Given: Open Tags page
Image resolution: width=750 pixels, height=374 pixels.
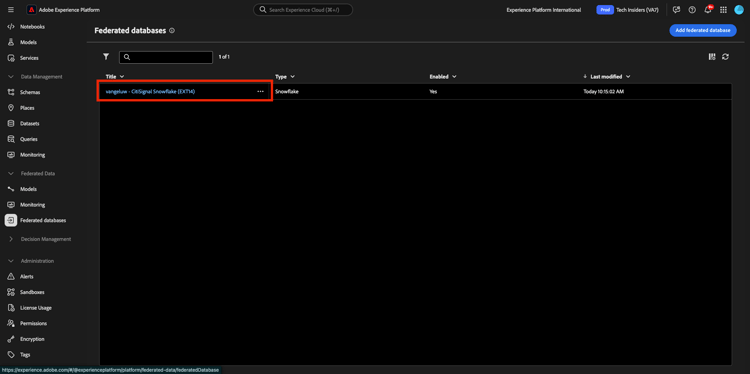Looking at the screenshot, I should tap(25, 355).
